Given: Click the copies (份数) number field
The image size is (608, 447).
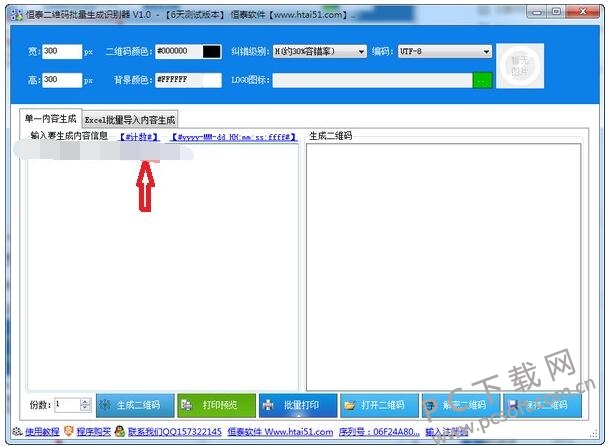Looking at the screenshot, I should coord(67,405).
